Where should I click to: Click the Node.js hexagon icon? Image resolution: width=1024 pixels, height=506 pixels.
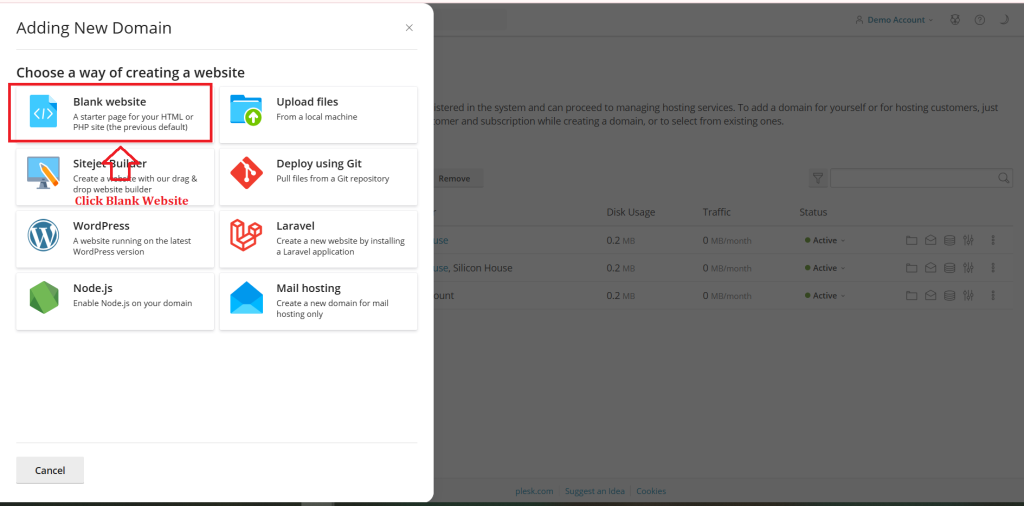pyautogui.click(x=44, y=298)
